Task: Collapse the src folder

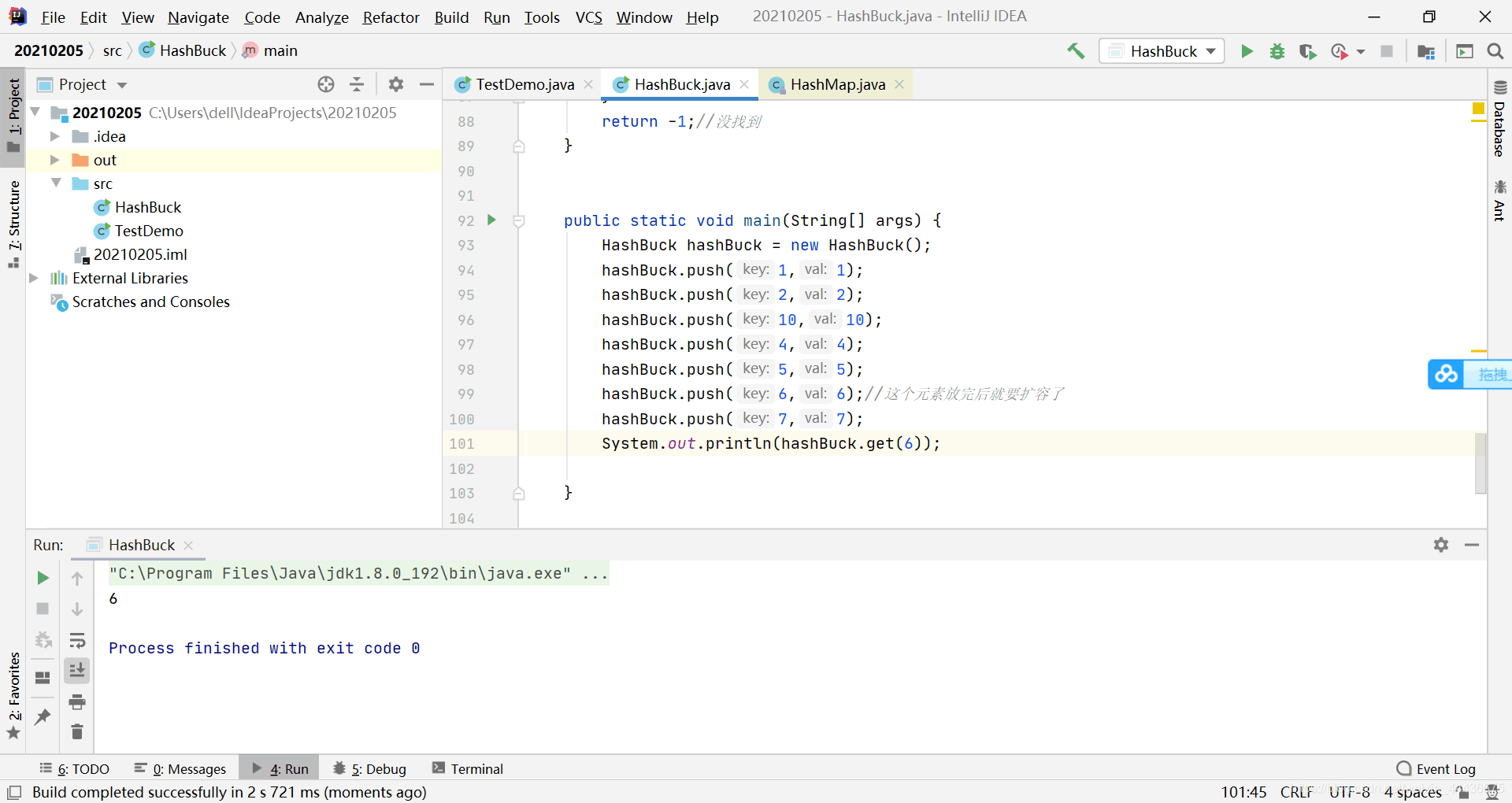Action: 55,183
